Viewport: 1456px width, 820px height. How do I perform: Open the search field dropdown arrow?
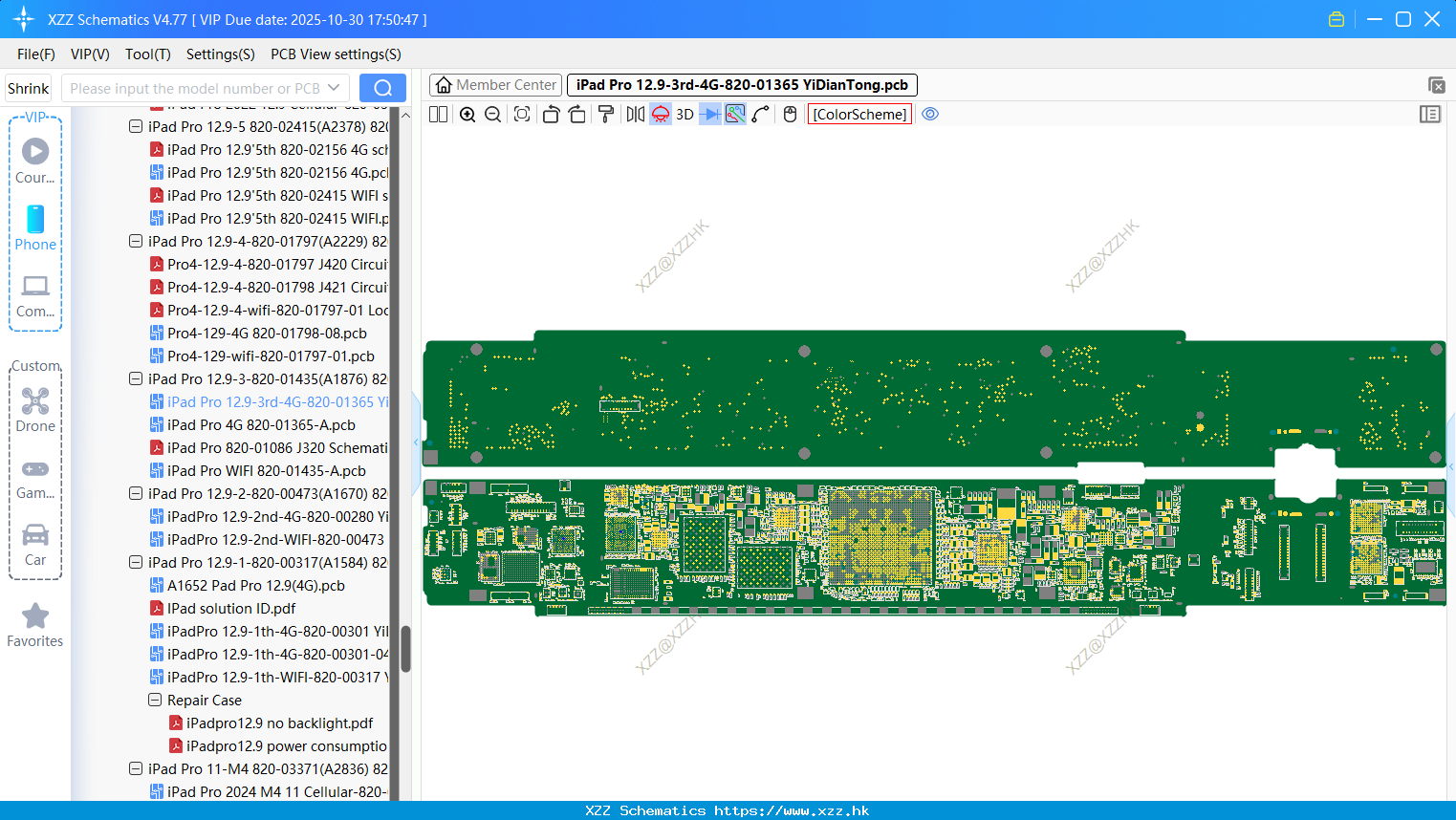[x=334, y=88]
